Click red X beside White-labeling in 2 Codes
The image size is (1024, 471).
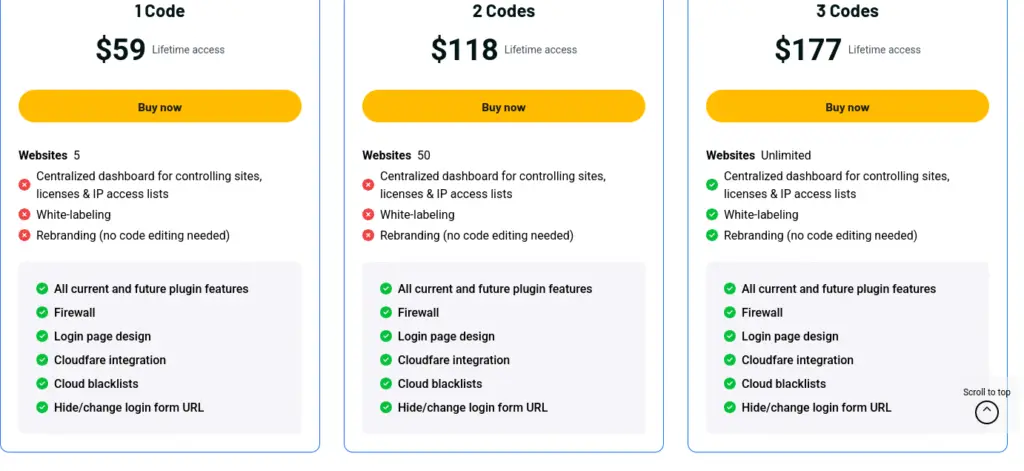point(368,215)
